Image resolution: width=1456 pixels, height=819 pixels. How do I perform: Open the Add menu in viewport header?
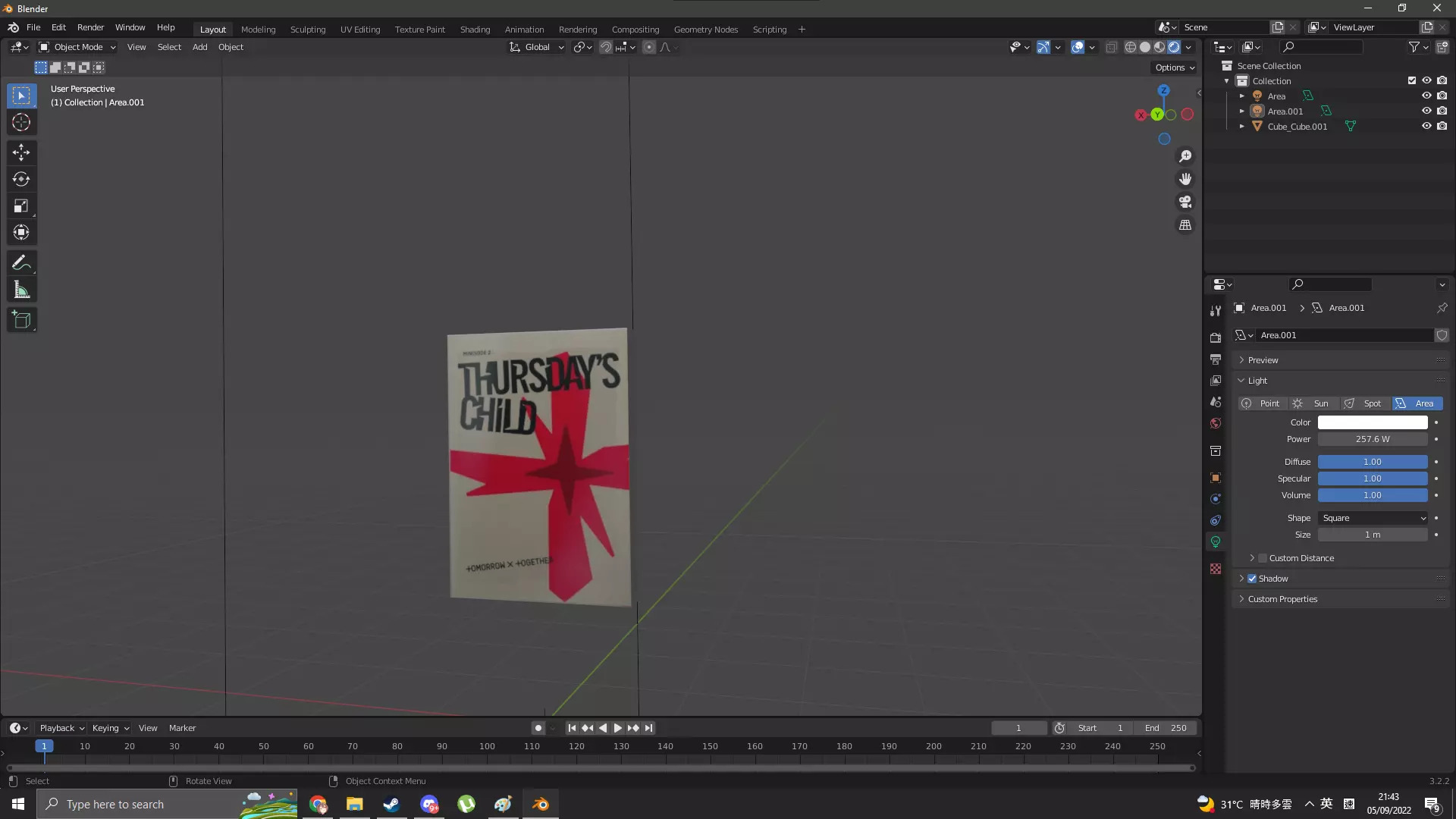click(199, 47)
